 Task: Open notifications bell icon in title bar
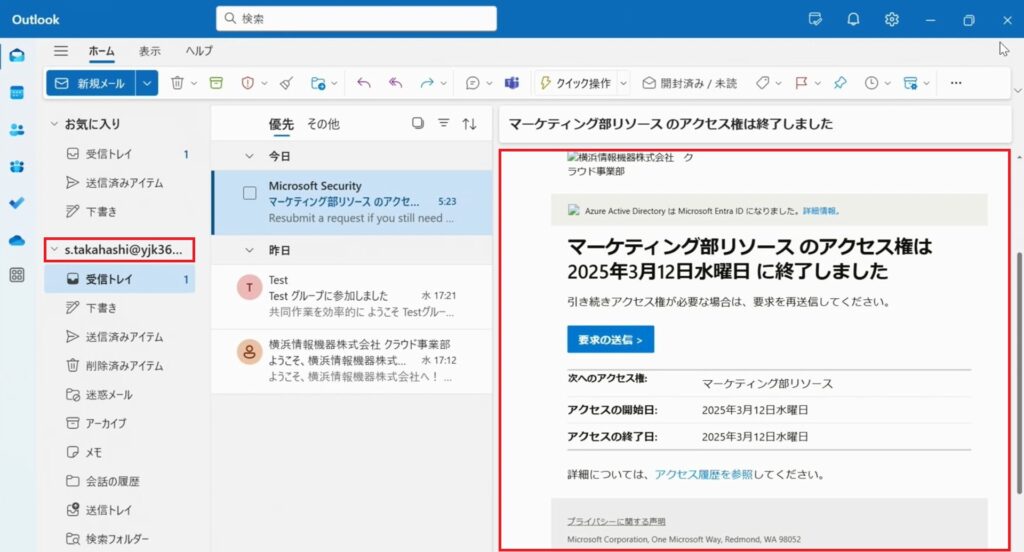click(854, 20)
